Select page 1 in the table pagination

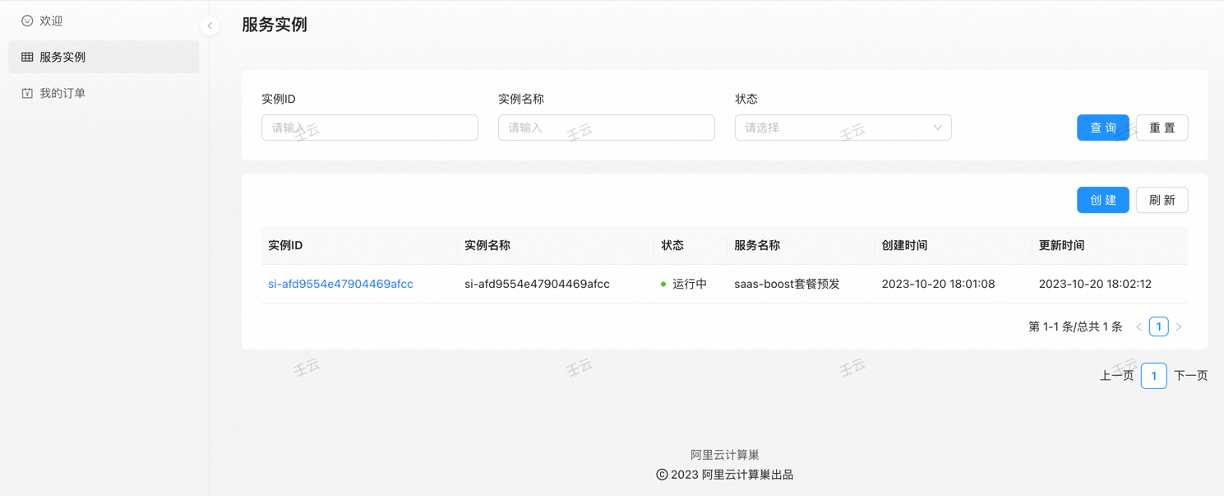click(1158, 327)
